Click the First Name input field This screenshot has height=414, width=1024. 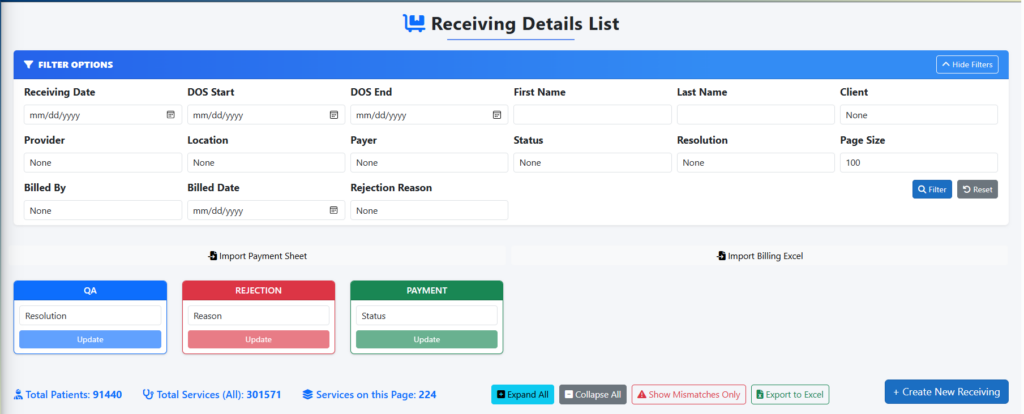tap(592, 115)
